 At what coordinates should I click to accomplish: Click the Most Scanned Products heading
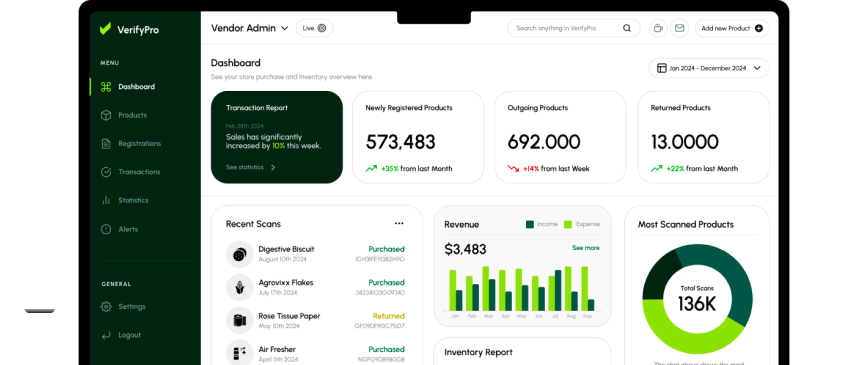686,224
